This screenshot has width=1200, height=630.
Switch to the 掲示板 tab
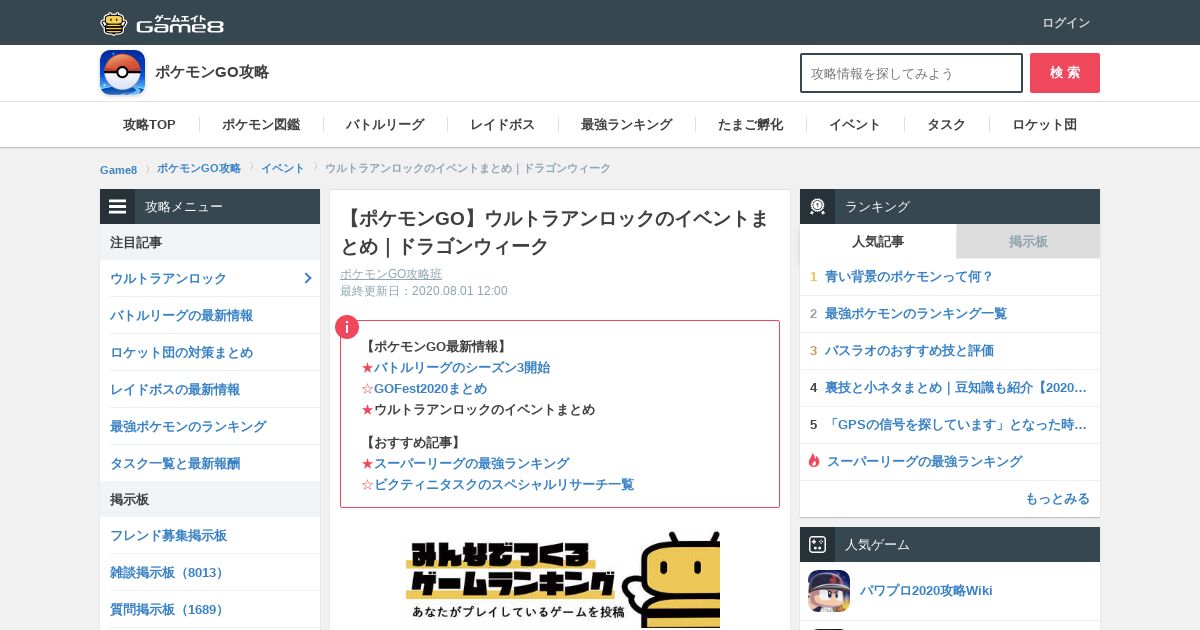tap(1028, 241)
